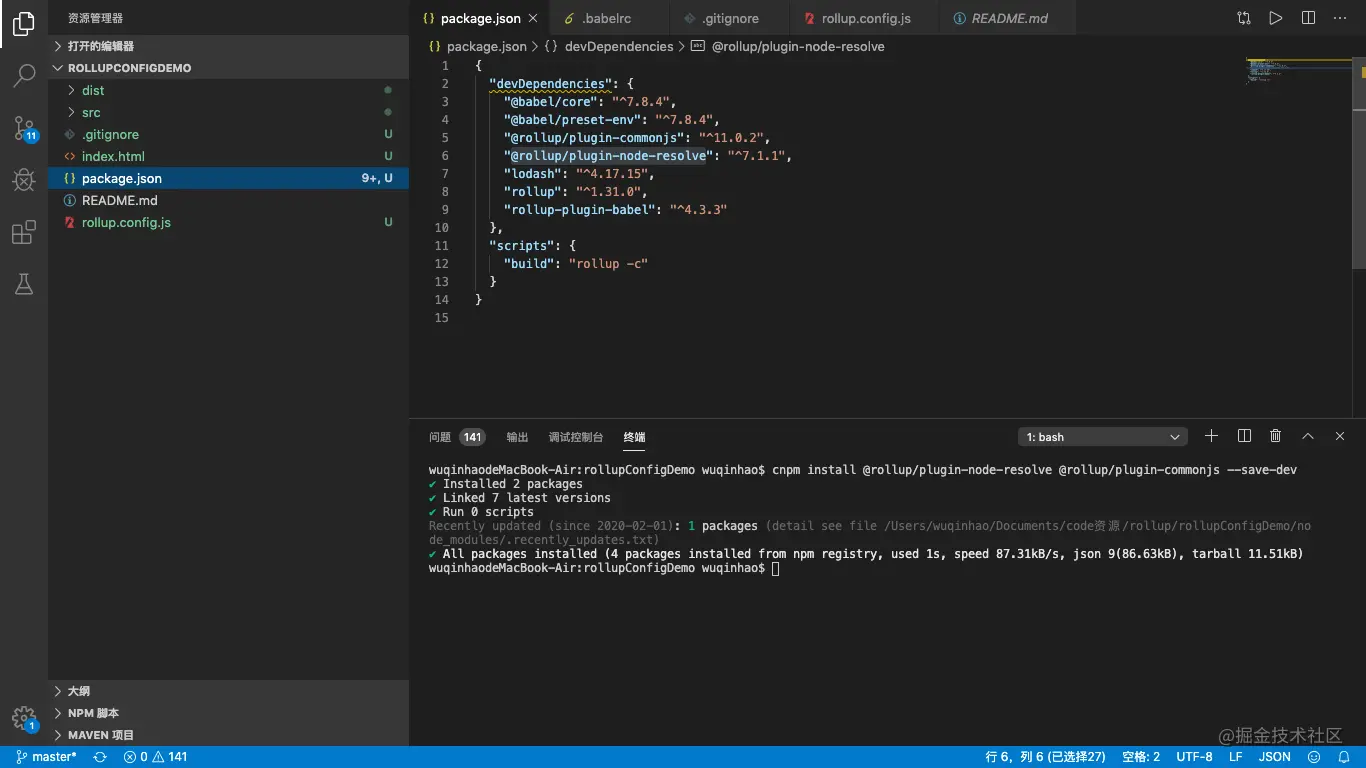Click the editor vertical scrollbar
Image resolution: width=1366 pixels, height=768 pixels.
coord(1359,162)
